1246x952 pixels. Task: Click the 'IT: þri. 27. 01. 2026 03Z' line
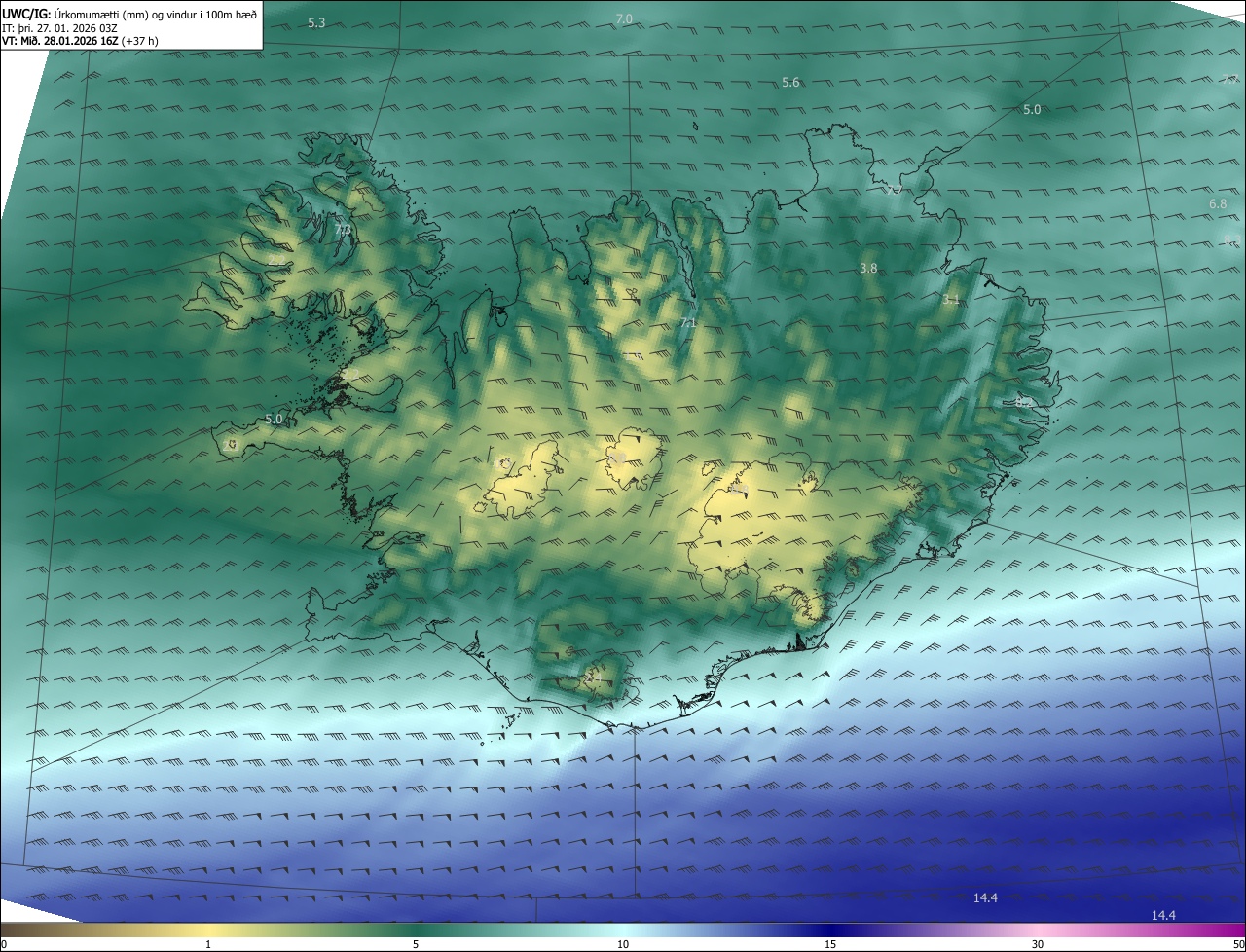[60, 27]
